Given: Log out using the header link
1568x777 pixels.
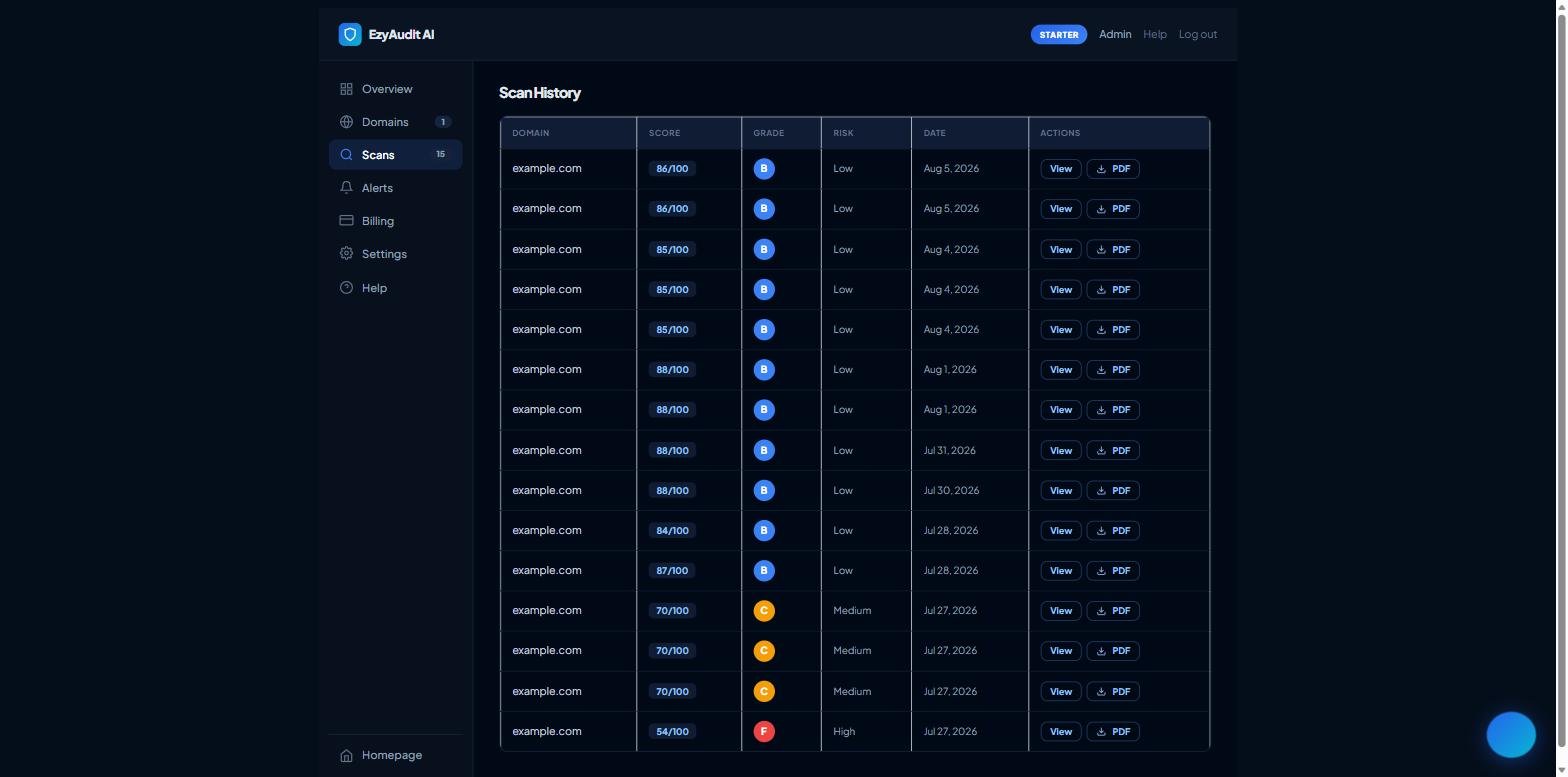Looking at the screenshot, I should click(1198, 34).
